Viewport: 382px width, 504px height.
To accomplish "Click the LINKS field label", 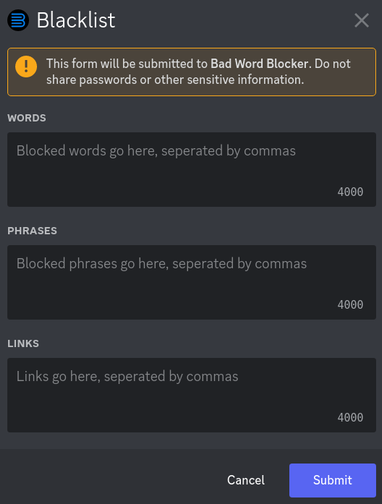I will point(23,344).
